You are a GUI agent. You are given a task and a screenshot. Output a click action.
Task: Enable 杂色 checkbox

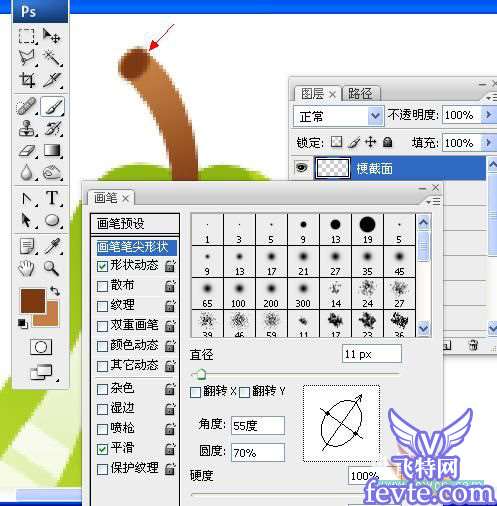coord(102,389)
